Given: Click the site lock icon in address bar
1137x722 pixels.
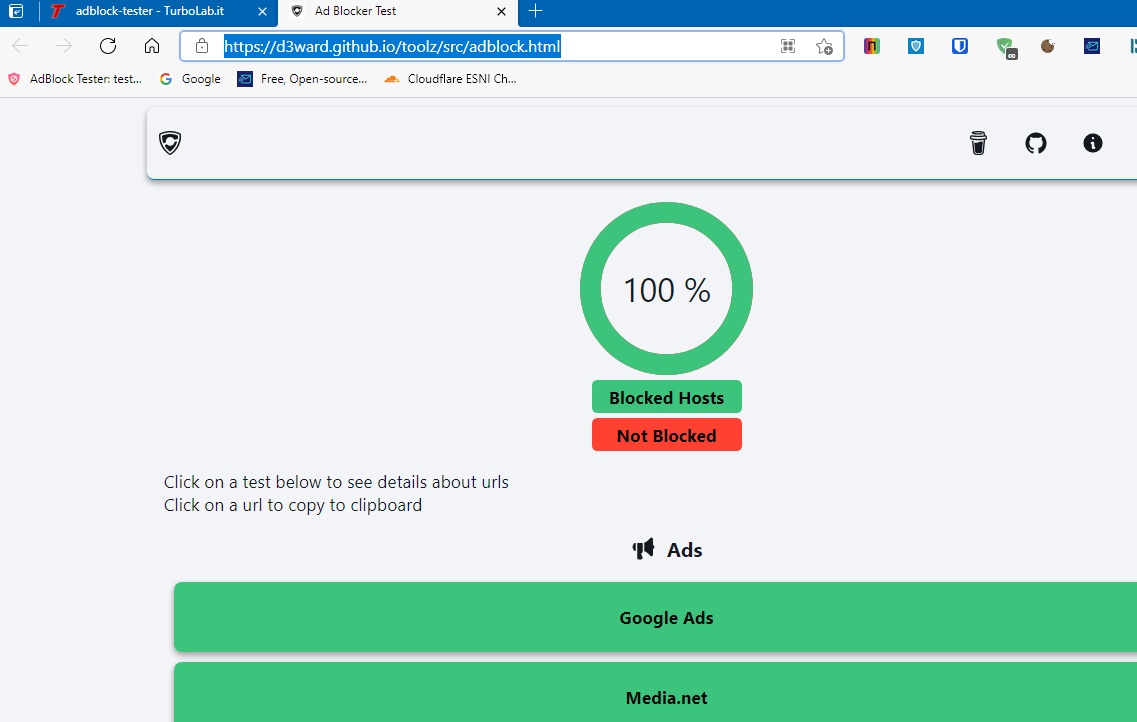Looking at the screenshot, I should click(x=202, y=46).
